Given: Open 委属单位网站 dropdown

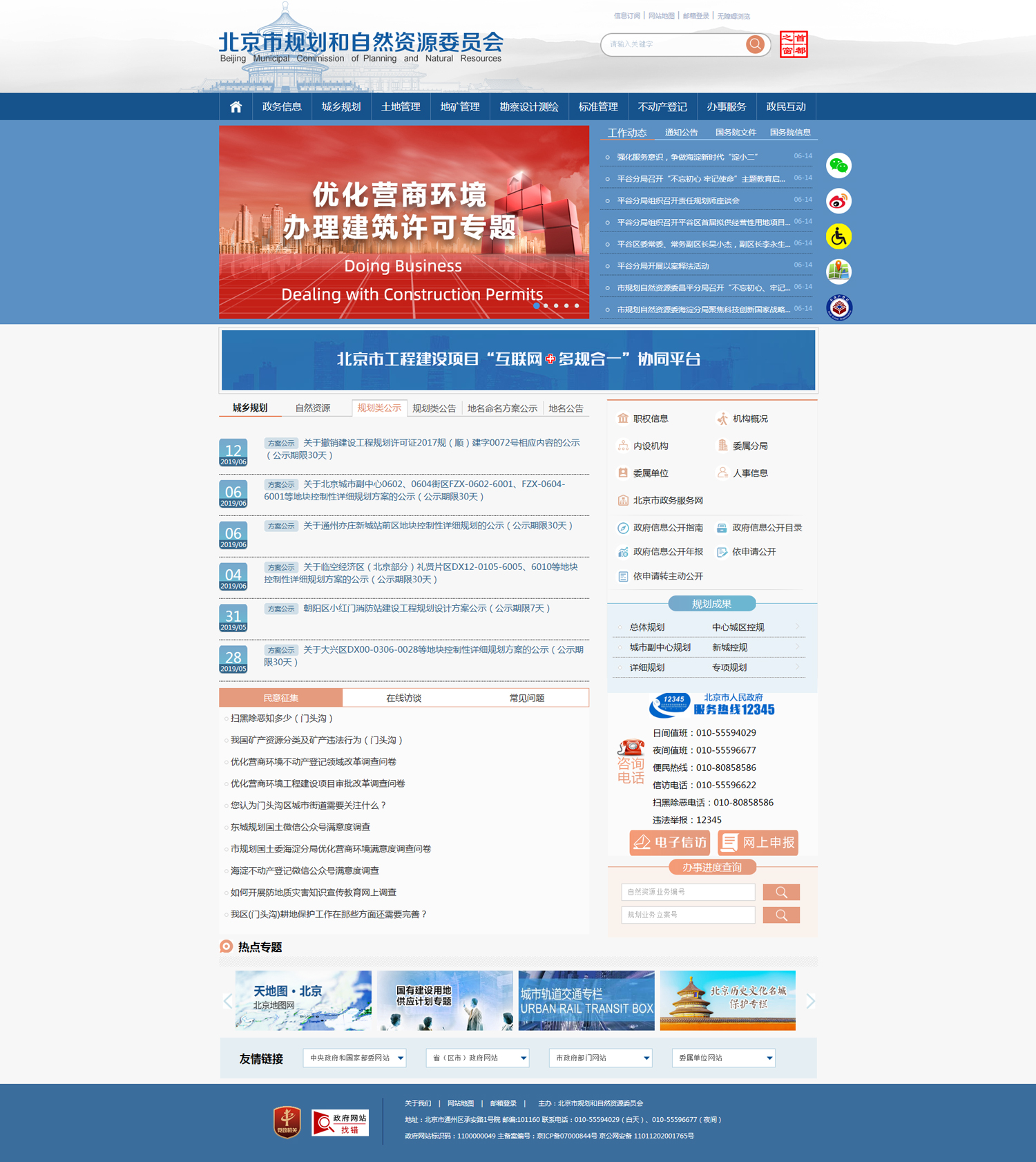Looking at the screenshot, I should [x=723, y=1058].
